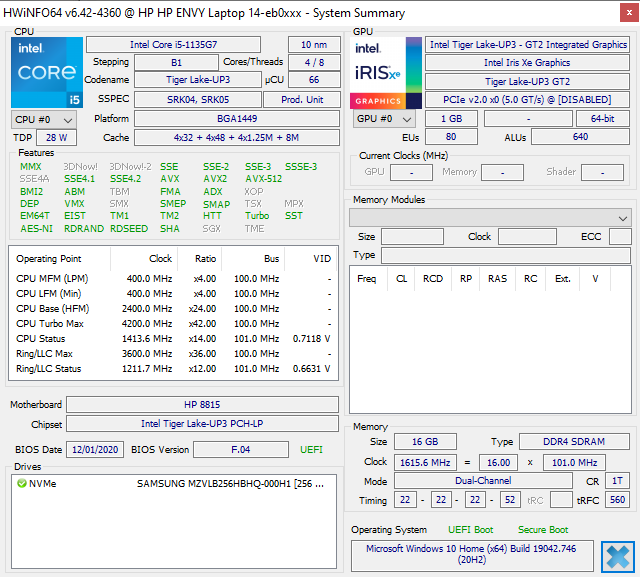Screen dimensions: 640x577
Task: Click the SSPEC field showing SRK04, SRK05
Action: pos(197,100)
